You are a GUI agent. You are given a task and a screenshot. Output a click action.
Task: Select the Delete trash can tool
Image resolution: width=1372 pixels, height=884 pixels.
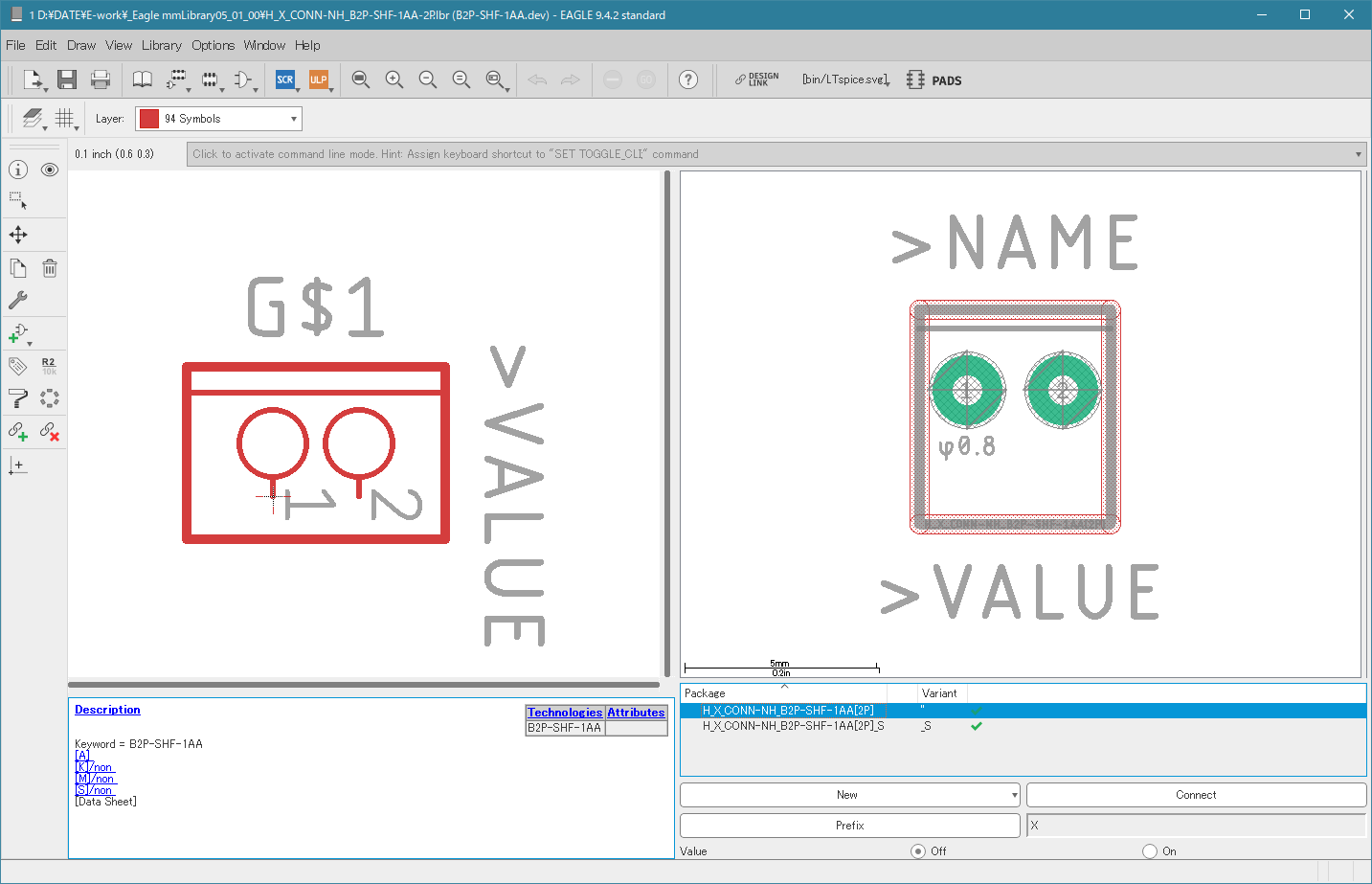pos(50,268)
